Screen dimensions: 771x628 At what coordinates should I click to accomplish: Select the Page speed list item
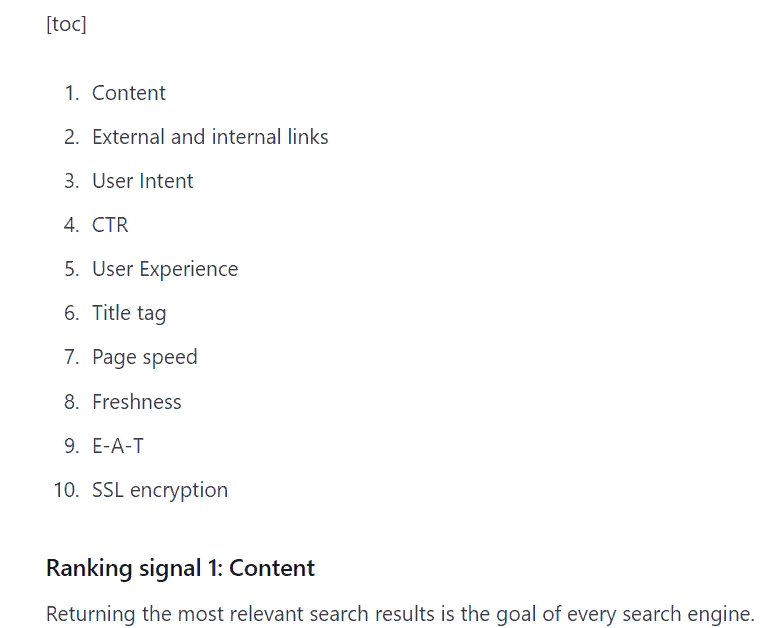[x=145, y=358]
